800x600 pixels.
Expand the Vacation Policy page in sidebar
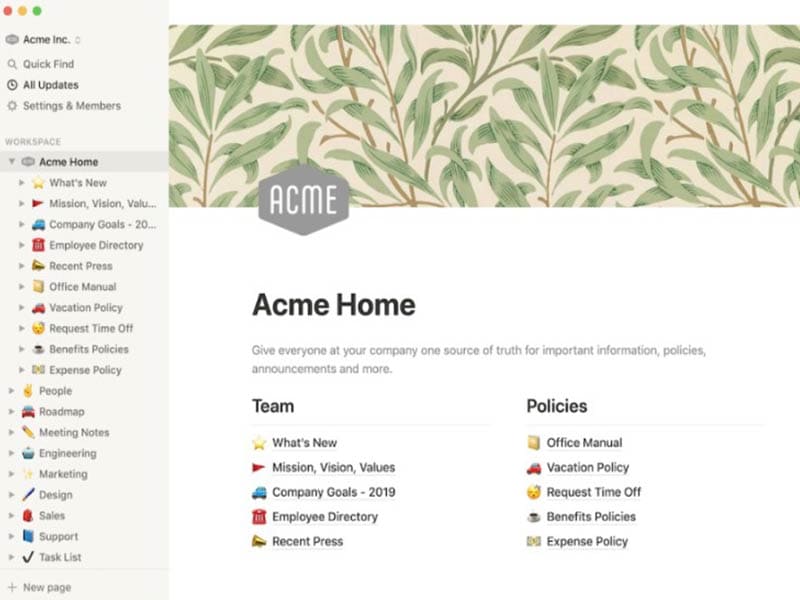tap(20, 307)
